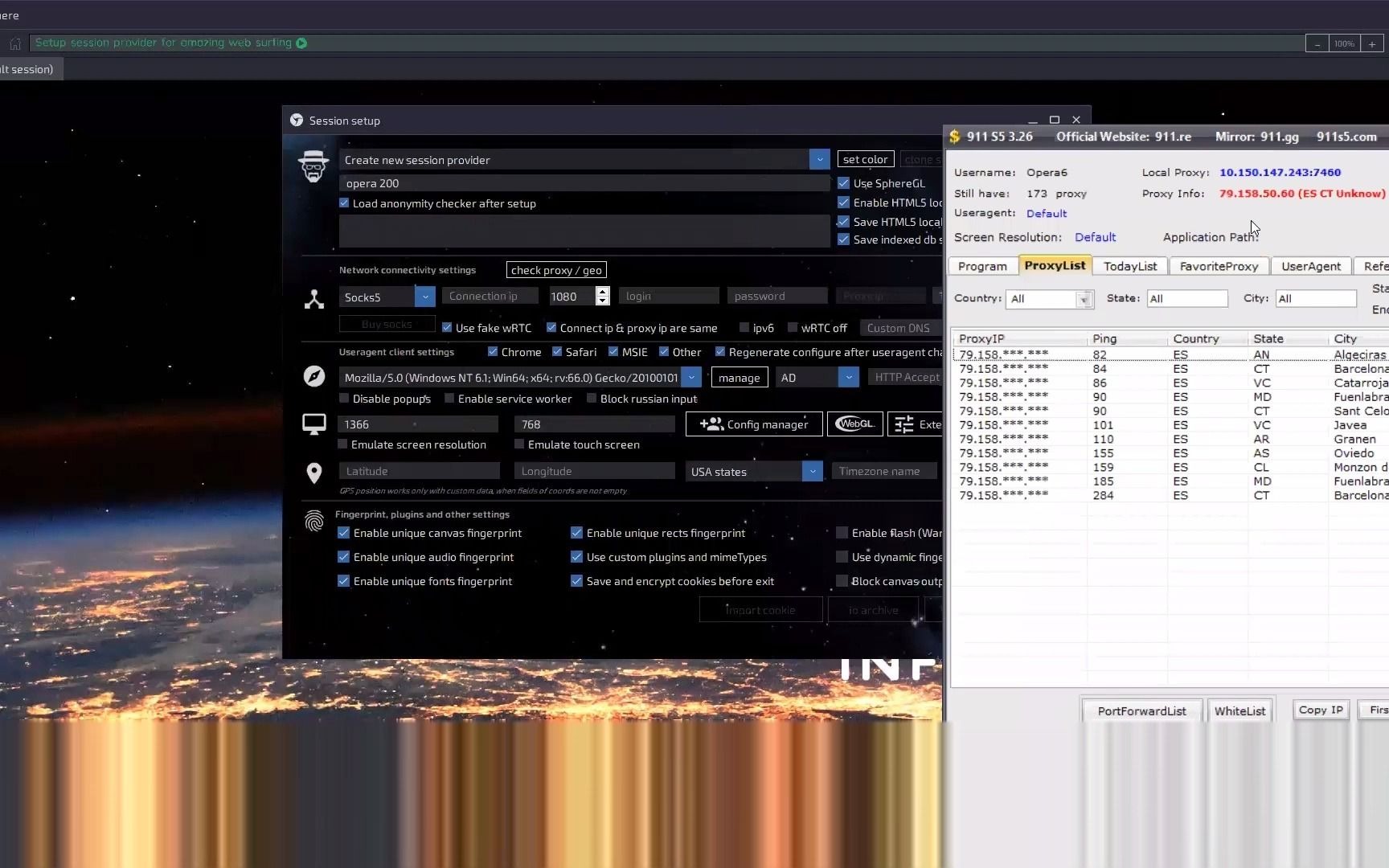Click the State filter field in 911 S5
Screen dimensions: 1389x868
point(1187,299)
